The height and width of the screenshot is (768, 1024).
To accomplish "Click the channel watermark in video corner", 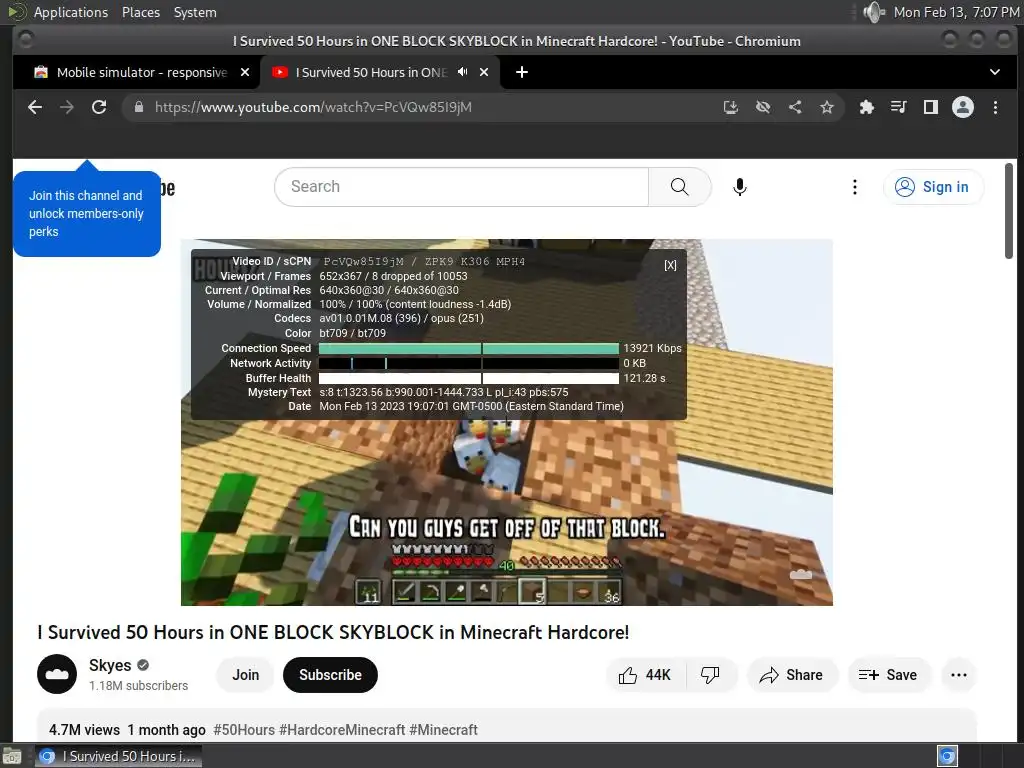I will [x=801, y=575].
